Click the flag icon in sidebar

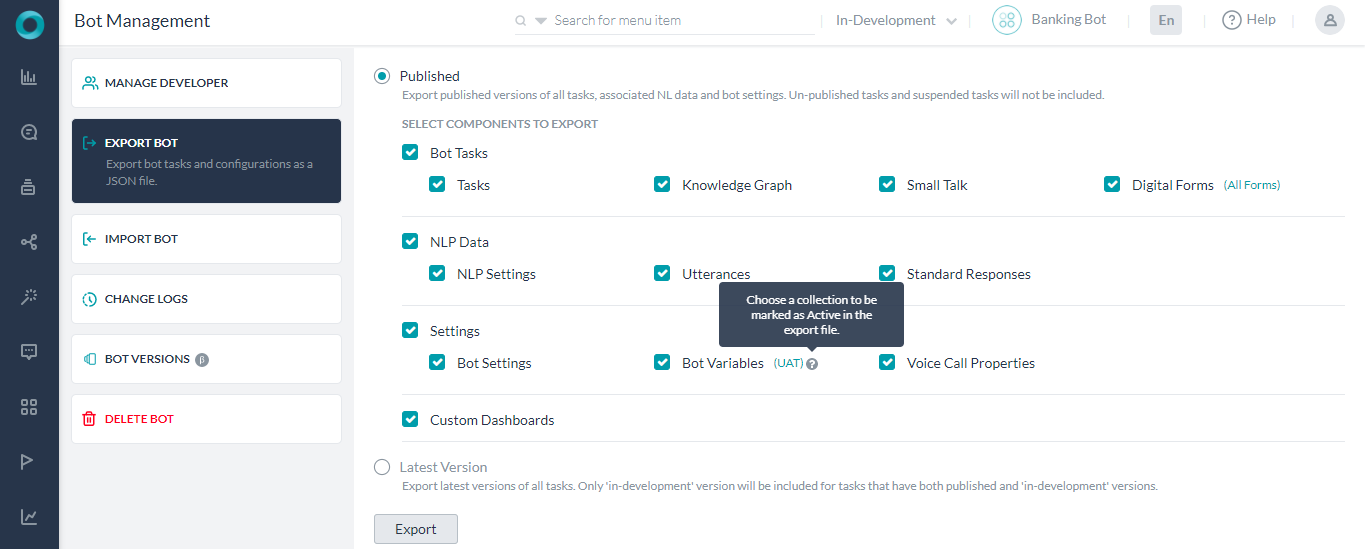point(29,461)
